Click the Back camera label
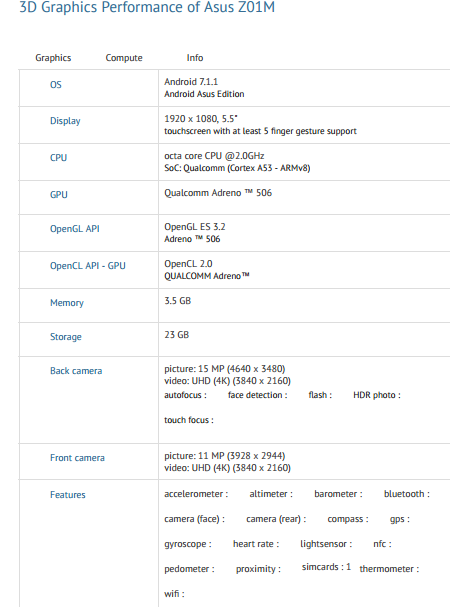This screenshot has width=450, height=607. coord(76,371)
